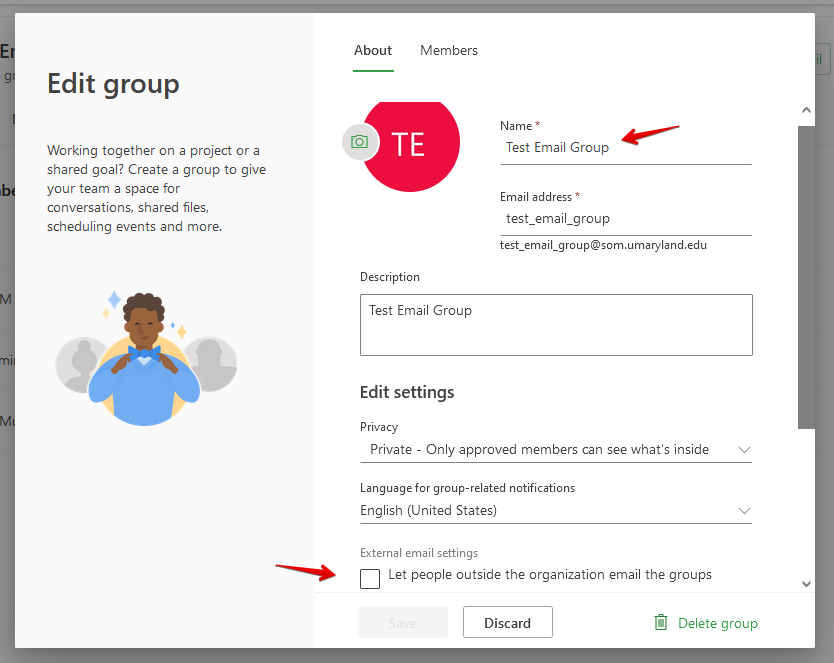The width and height of the screenshot is (834, 663).
Task: Click the camera icon to change group photo
Action: [360, 142]
